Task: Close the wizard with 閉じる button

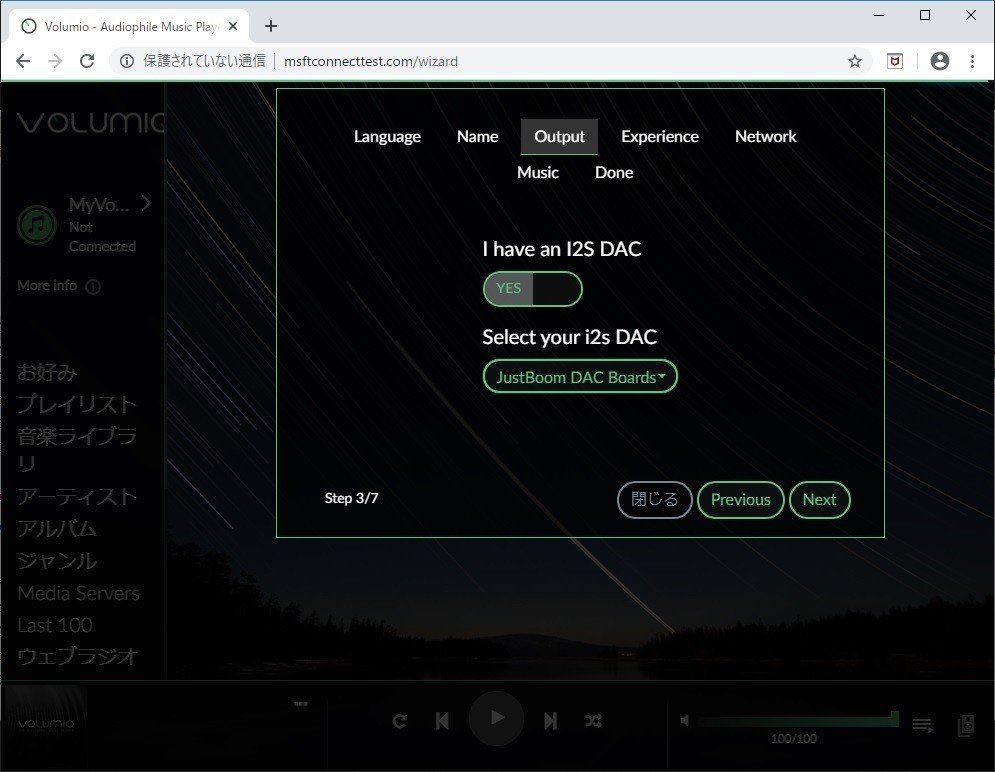Action: [654, 500]
